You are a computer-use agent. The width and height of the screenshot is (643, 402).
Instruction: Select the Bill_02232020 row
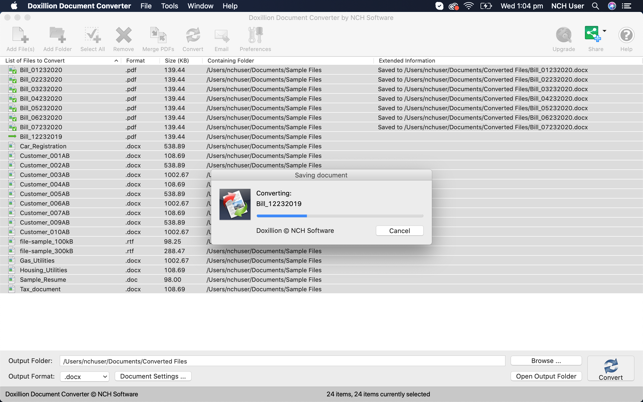322,80
